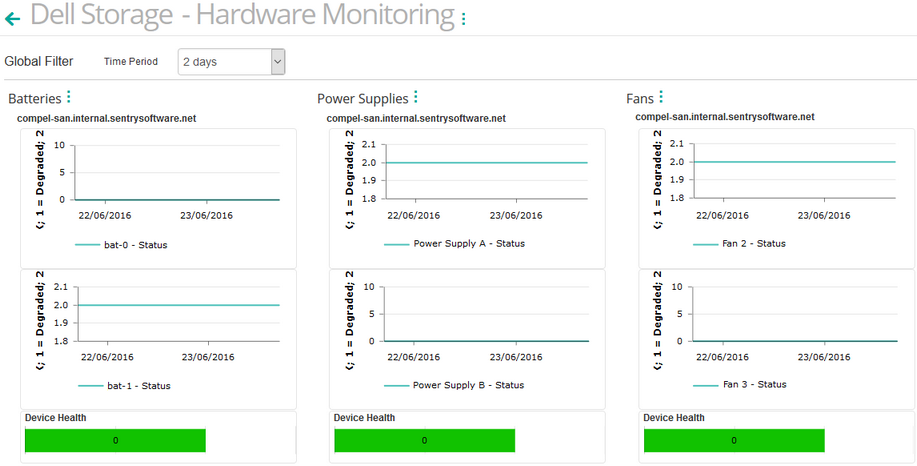
Task: Click the Global Filter label
Action: [x=39, y=61]
